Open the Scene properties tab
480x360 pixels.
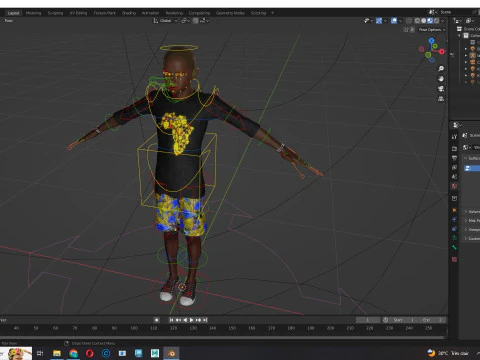tap(454, 177)
